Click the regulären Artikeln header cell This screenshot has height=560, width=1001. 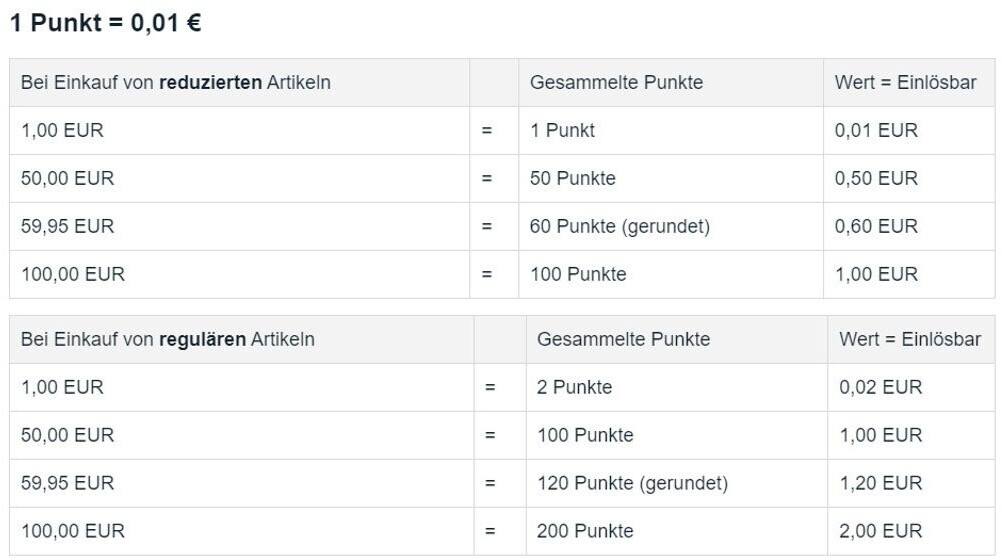[241, 339]
